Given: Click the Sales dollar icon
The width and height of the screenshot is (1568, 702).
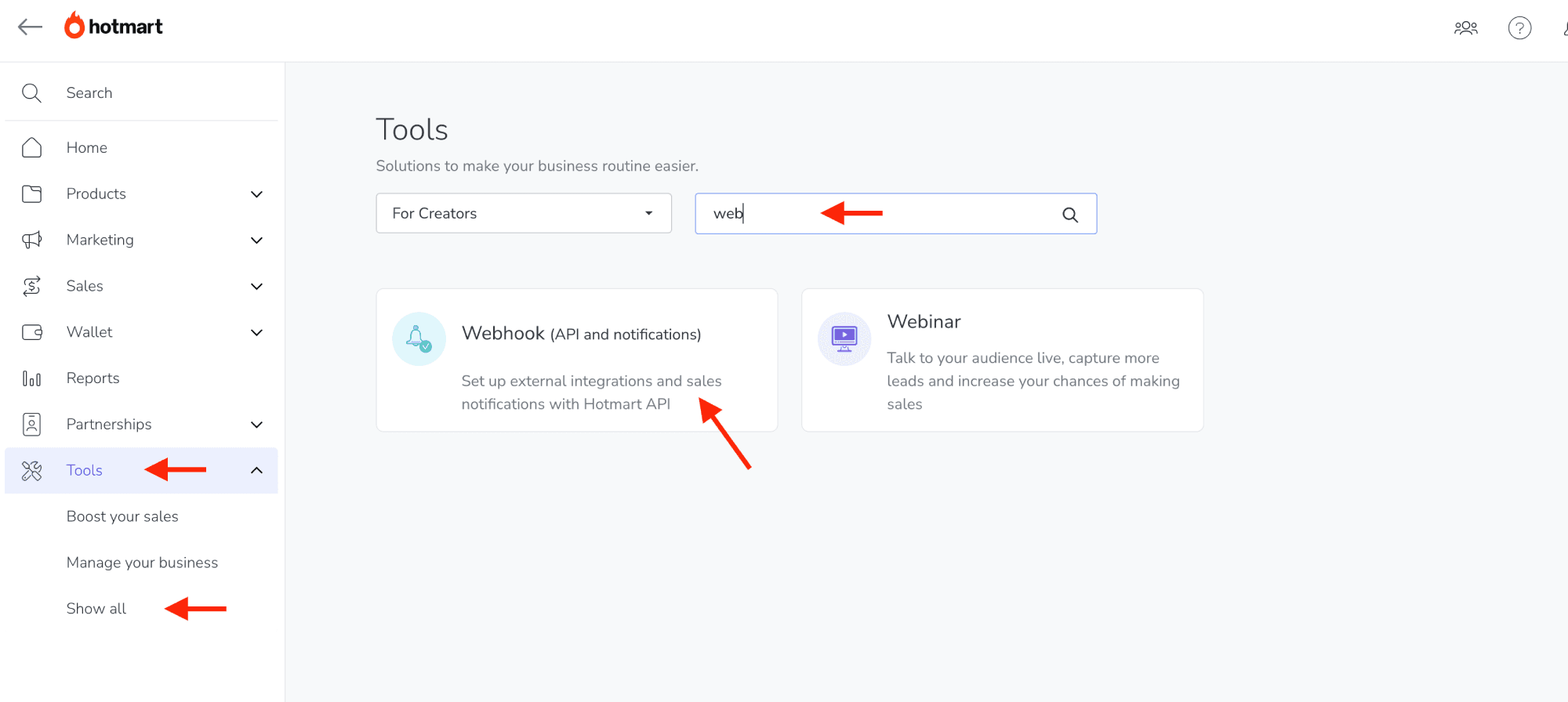Looking at the screenshot, I should pos(31,286).
